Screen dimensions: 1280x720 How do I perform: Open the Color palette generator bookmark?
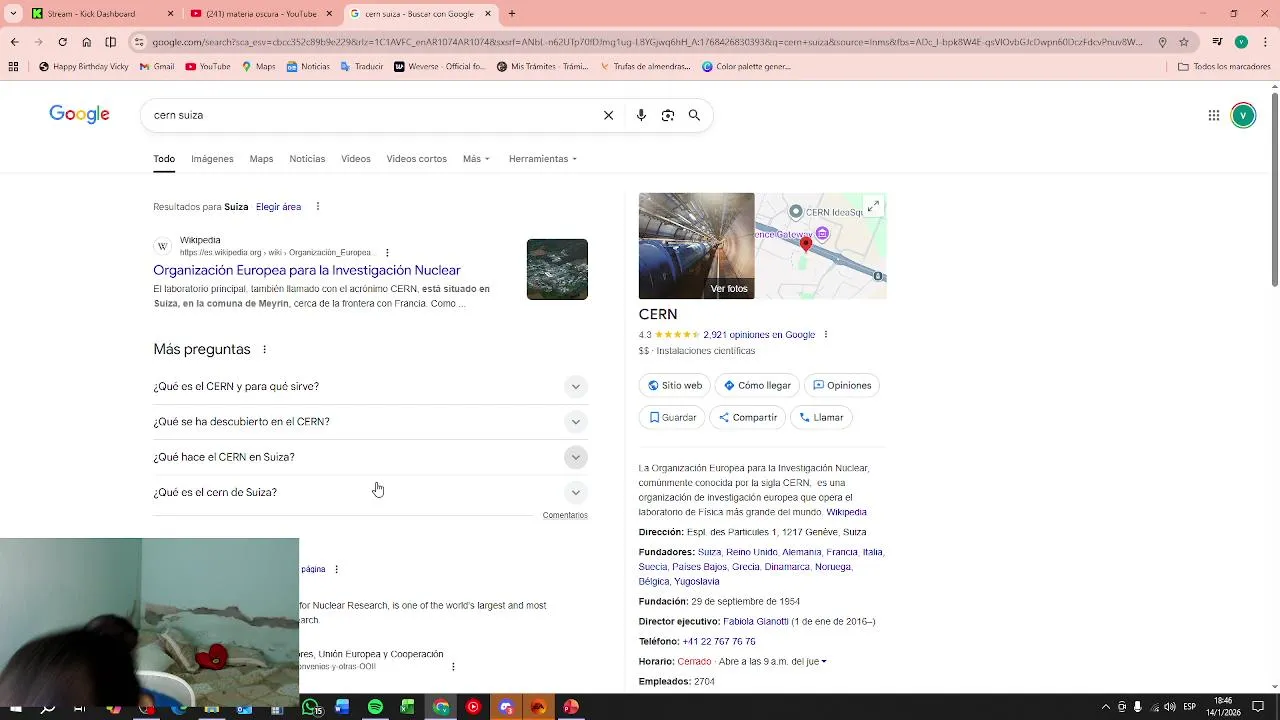pos(746,67)
